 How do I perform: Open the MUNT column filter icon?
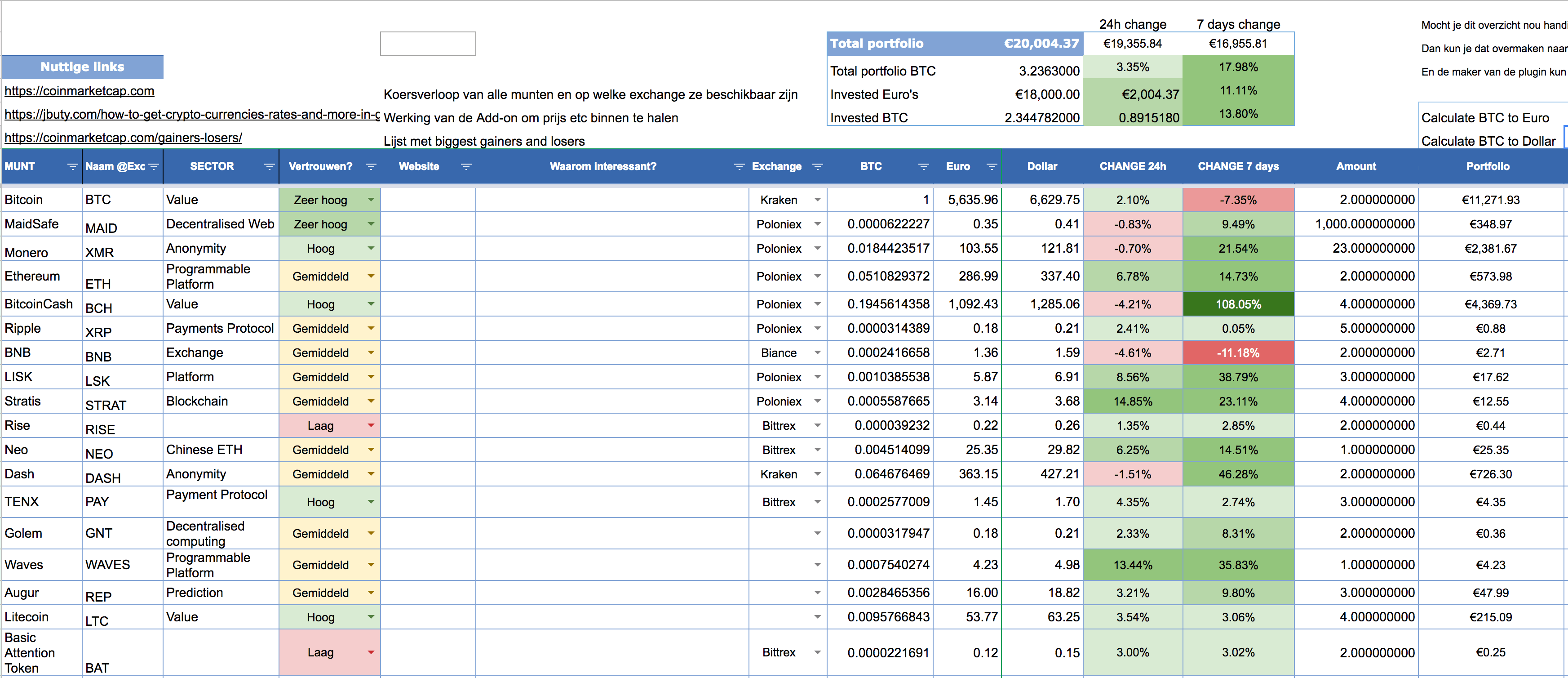(x=72, y=166)
